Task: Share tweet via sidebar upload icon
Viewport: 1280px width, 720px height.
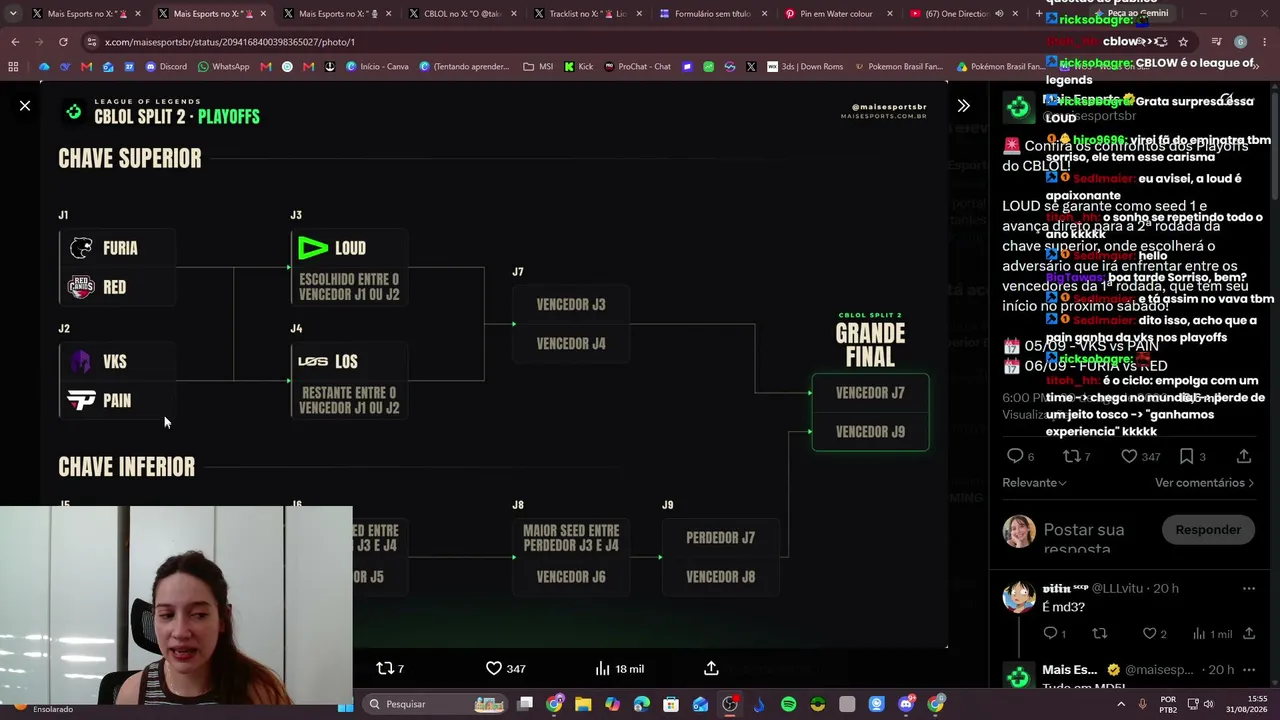Action: pos(1244,456)
